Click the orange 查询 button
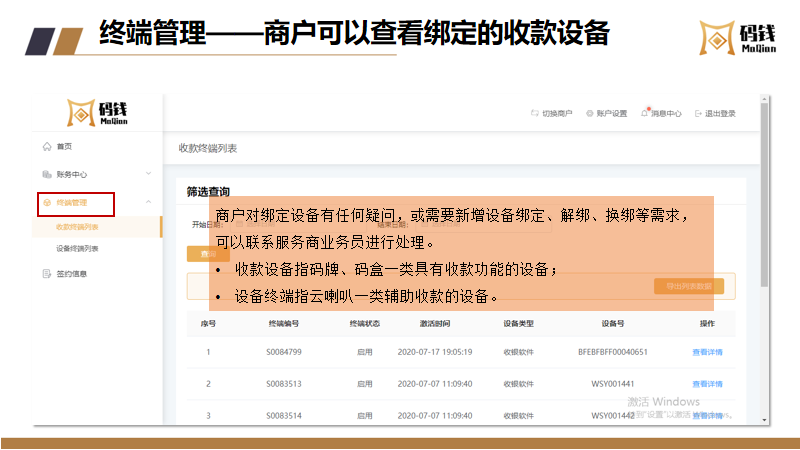This screenshot has height=450, width=800. click(x=207, y=255)
